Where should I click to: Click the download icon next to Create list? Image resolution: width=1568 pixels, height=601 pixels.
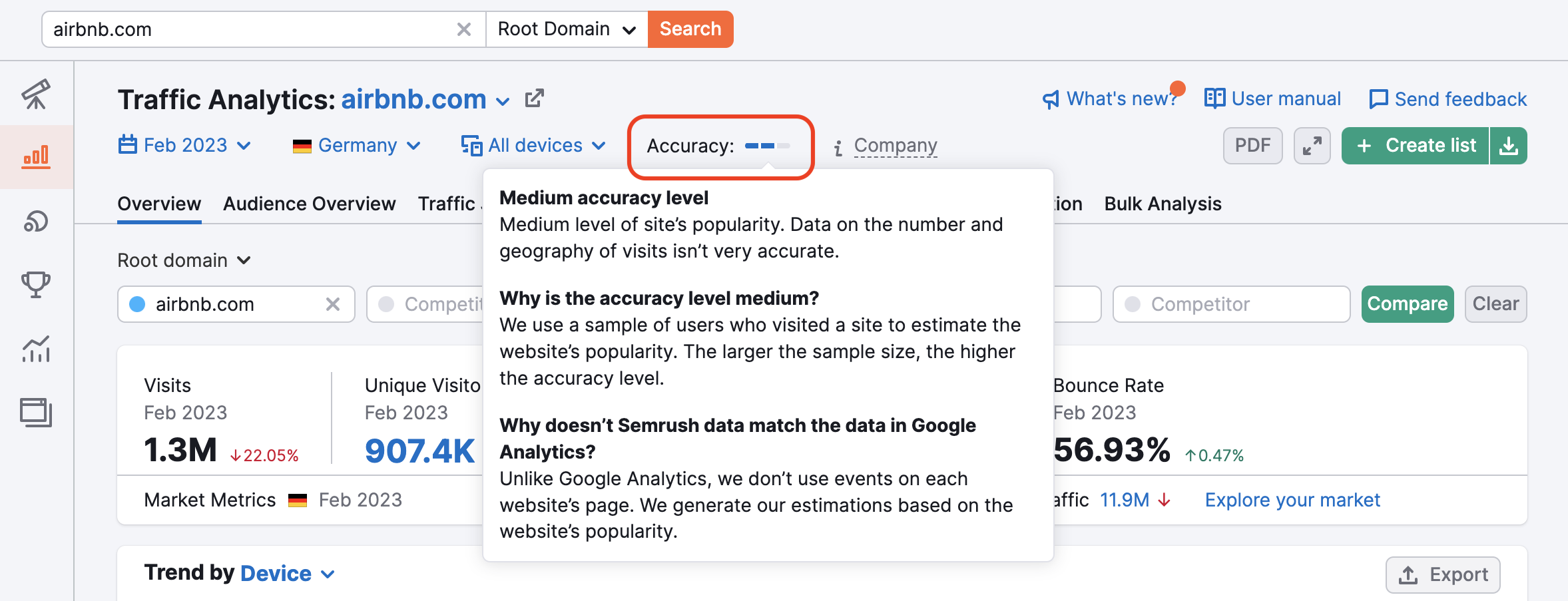pyautogui.click(x=1509, y=146)
